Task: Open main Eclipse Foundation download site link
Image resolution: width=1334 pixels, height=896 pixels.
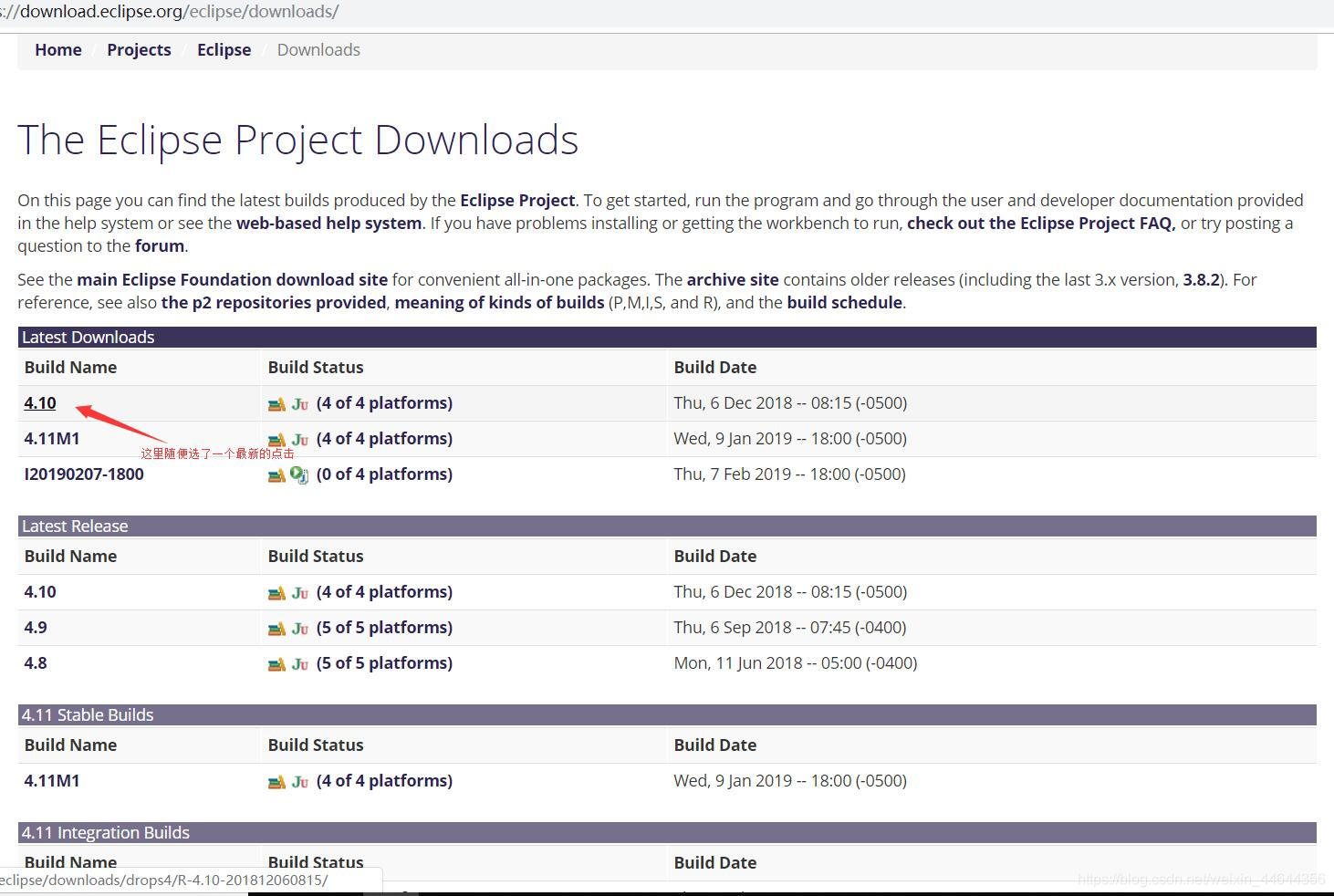Action: click(233, 279)
